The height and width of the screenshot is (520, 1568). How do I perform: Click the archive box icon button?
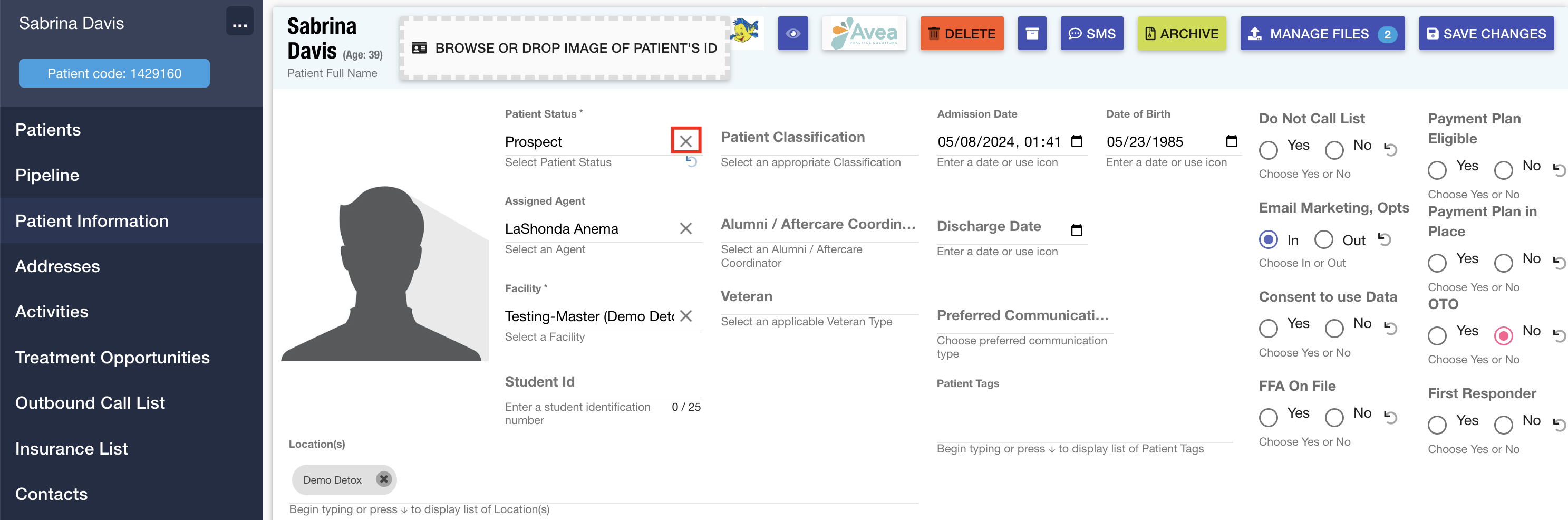[x=1032, y=34]
